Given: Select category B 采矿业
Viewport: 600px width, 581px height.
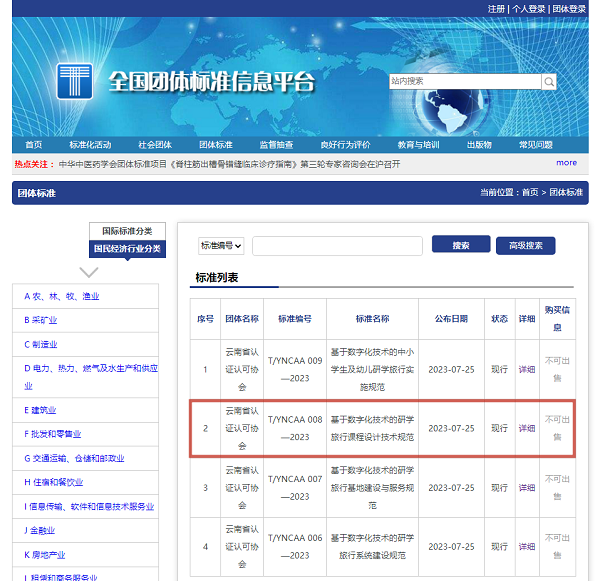Looking at the screenshot, I should point(41,320).
